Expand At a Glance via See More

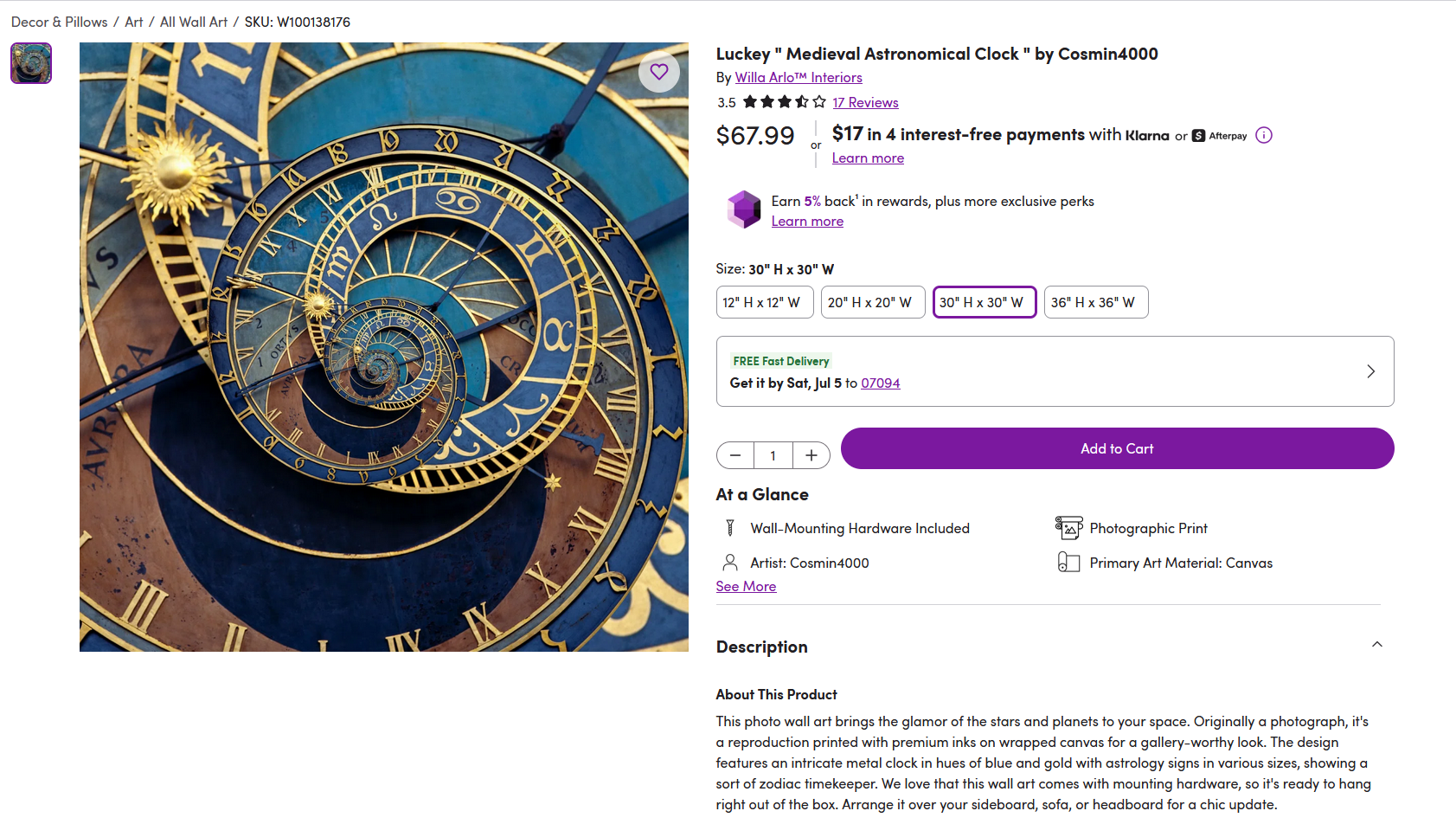746,587
